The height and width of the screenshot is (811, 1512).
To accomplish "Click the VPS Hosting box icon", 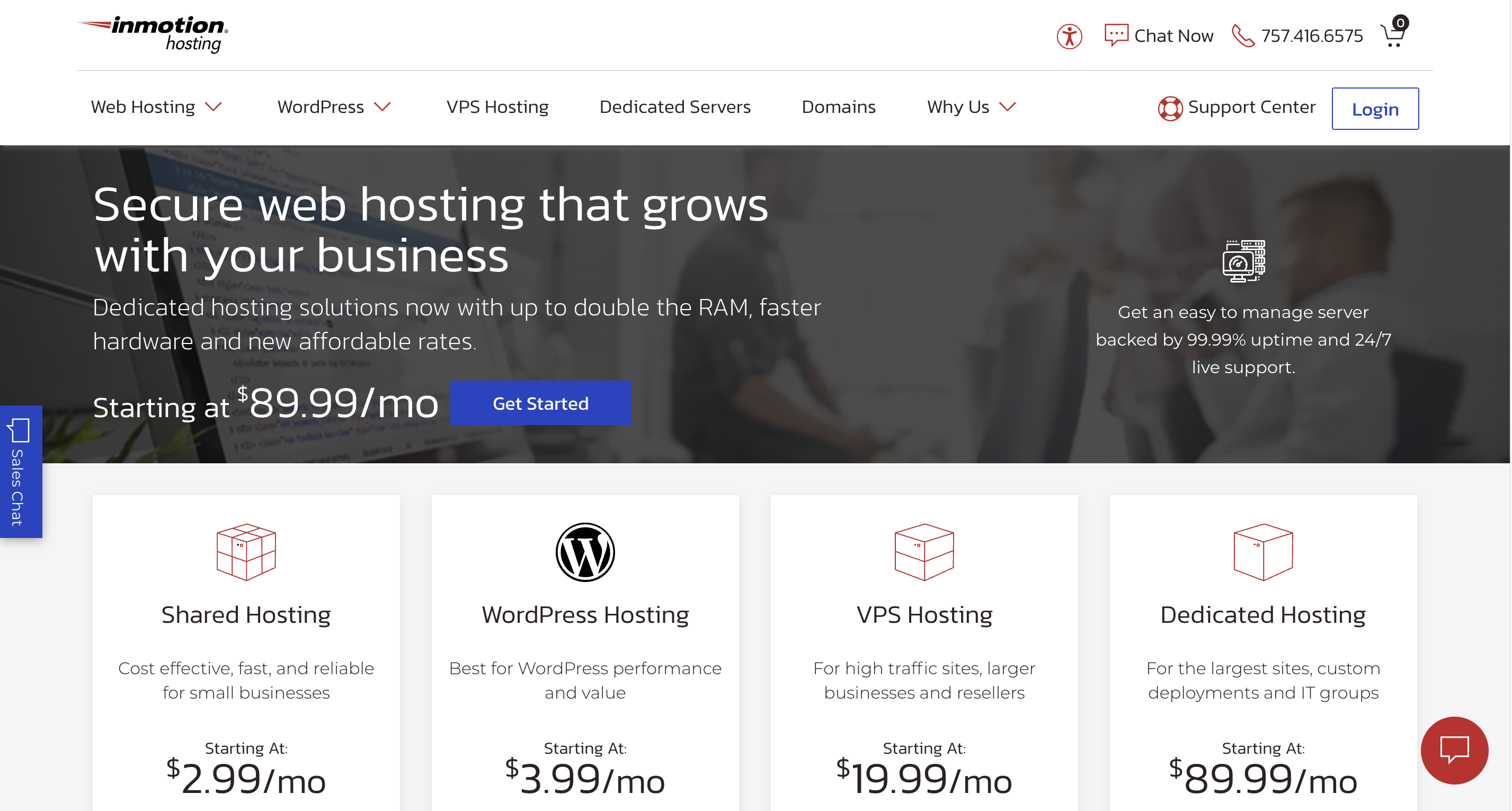I will (924, 552).
